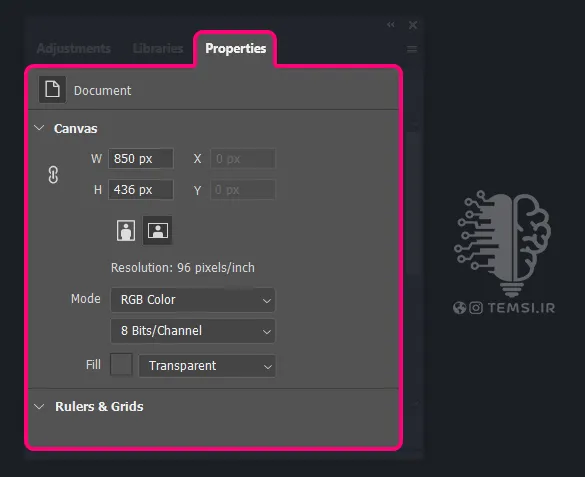Collapse panels with the double-arrow icon

[391, 25]
